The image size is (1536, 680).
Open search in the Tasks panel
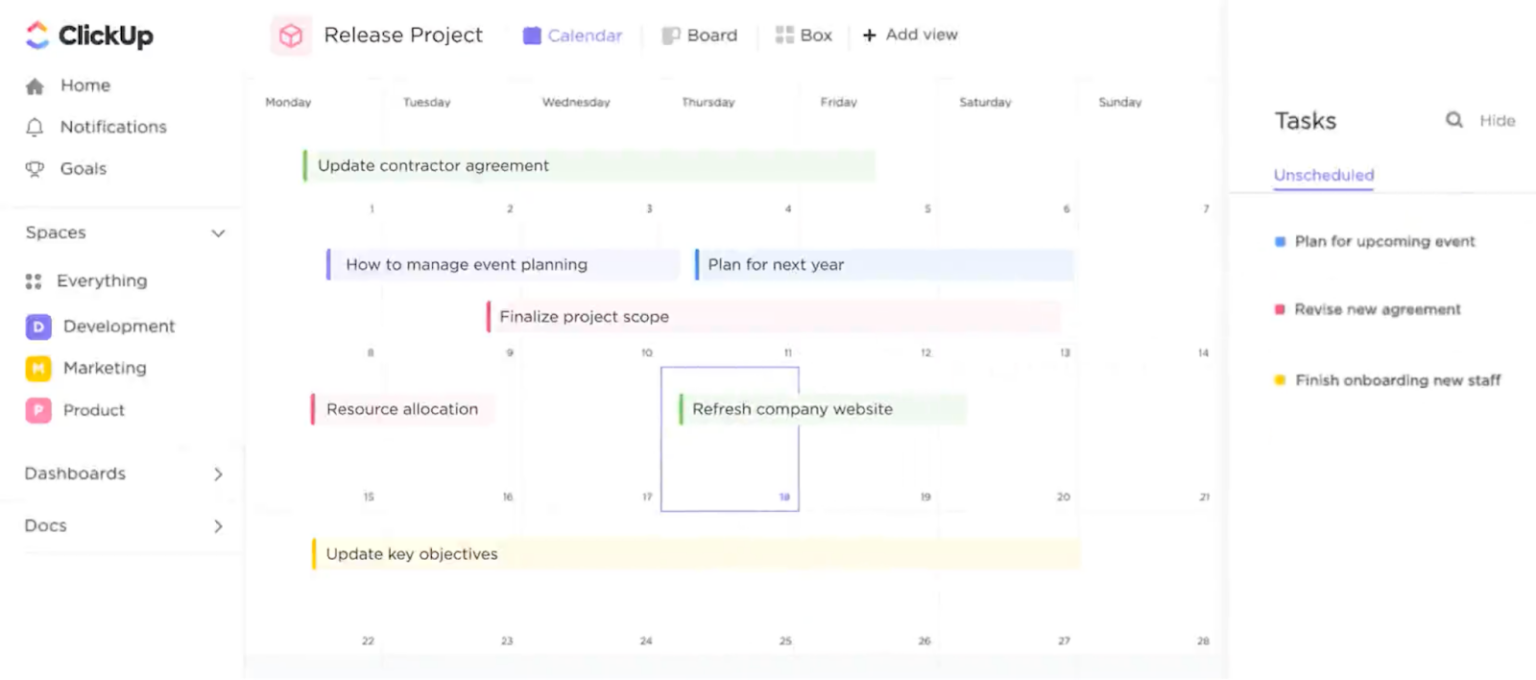(1455, 120)
